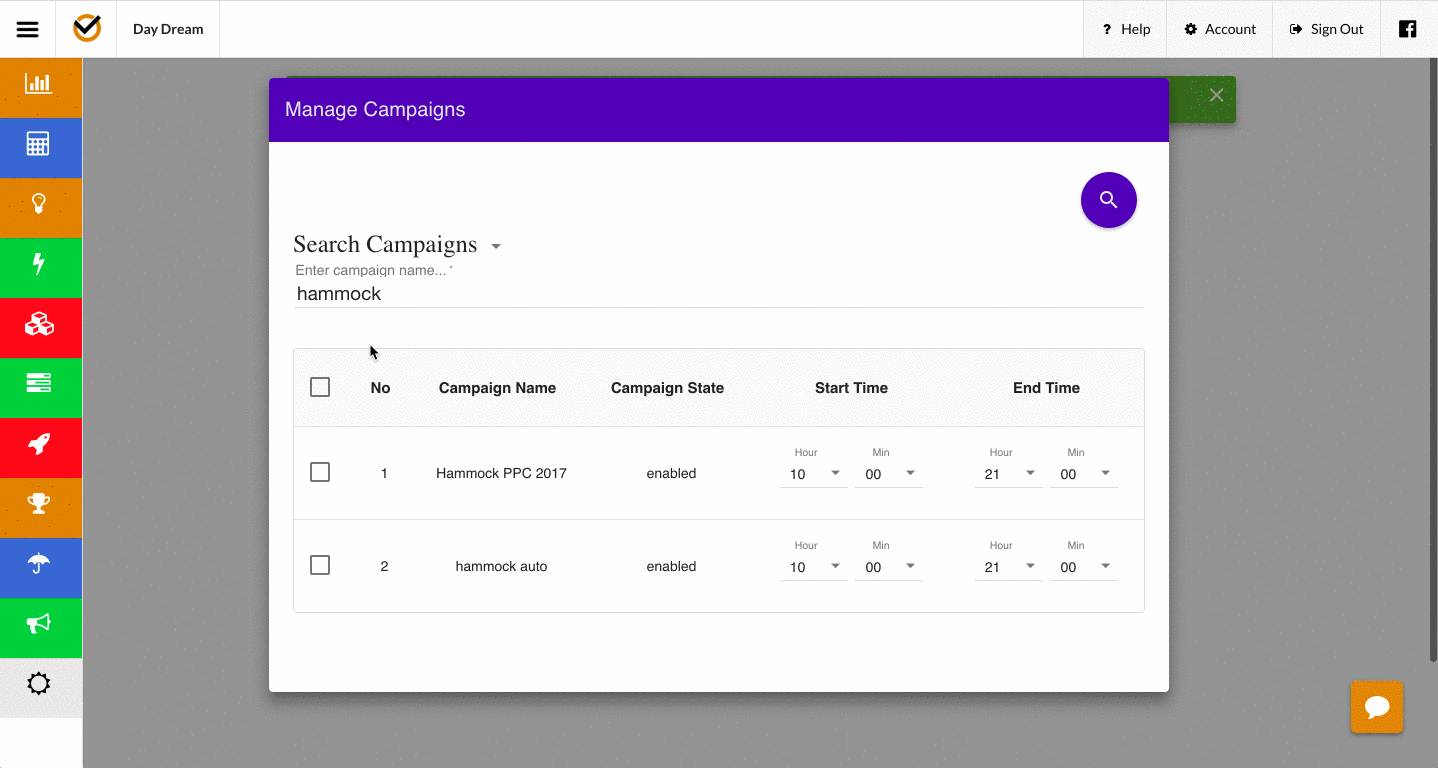
Task: Open Start Time minute dropdown for Hammock PPC 2017
Action: (889, 474)
